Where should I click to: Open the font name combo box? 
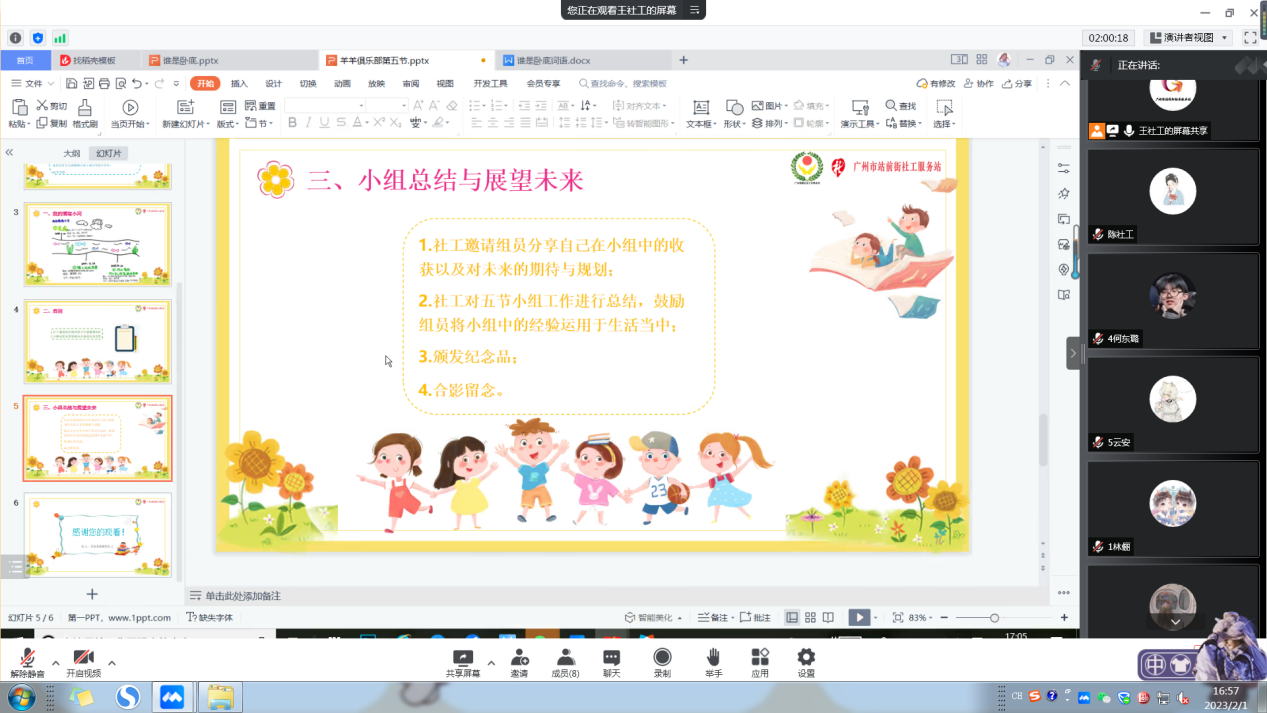pos(324,106)
